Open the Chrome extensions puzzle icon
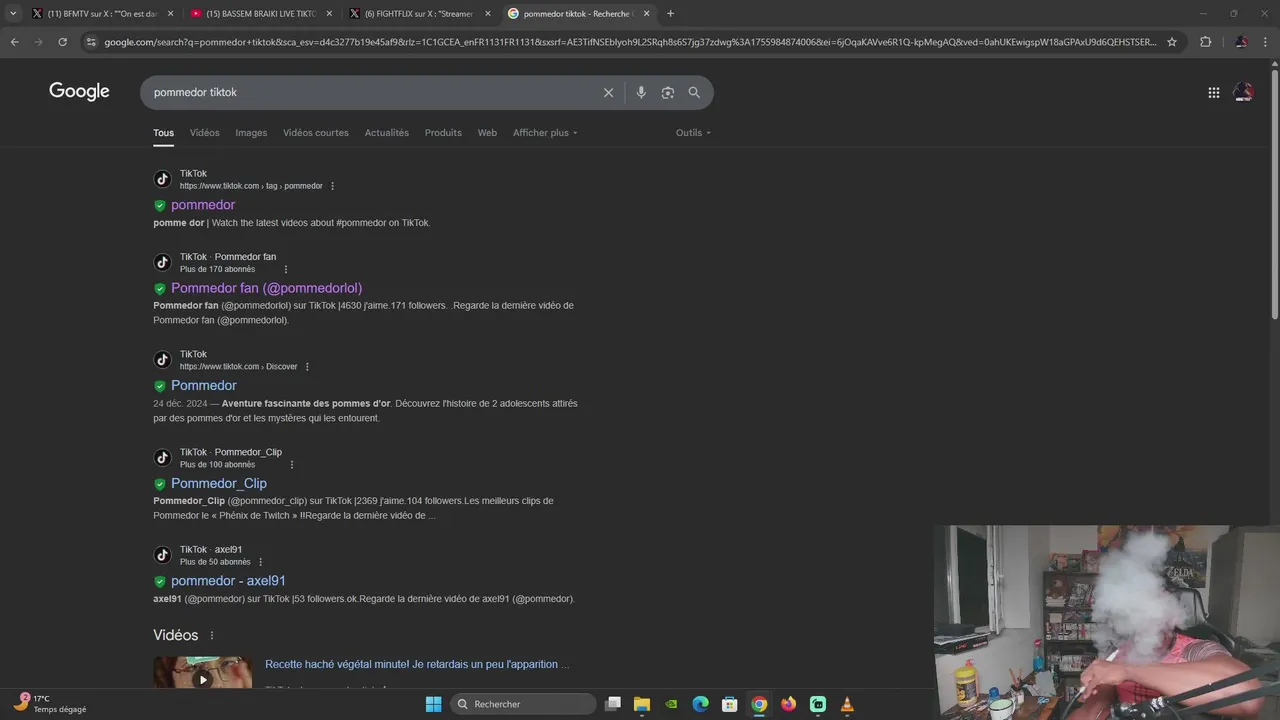This screenshot has height=720, width=1280. pyautogui.click(x=1205, y=42)
